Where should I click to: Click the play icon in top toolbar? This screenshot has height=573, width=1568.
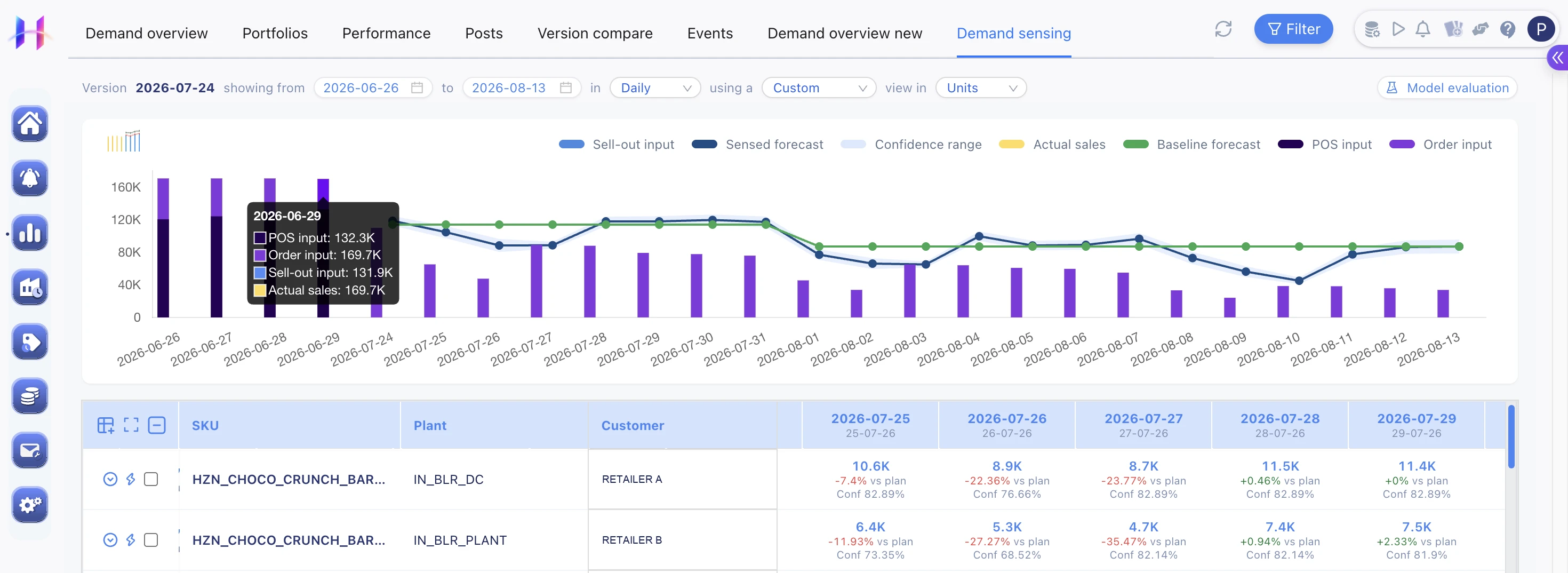pyautogui.click(x=1398, y=29)
